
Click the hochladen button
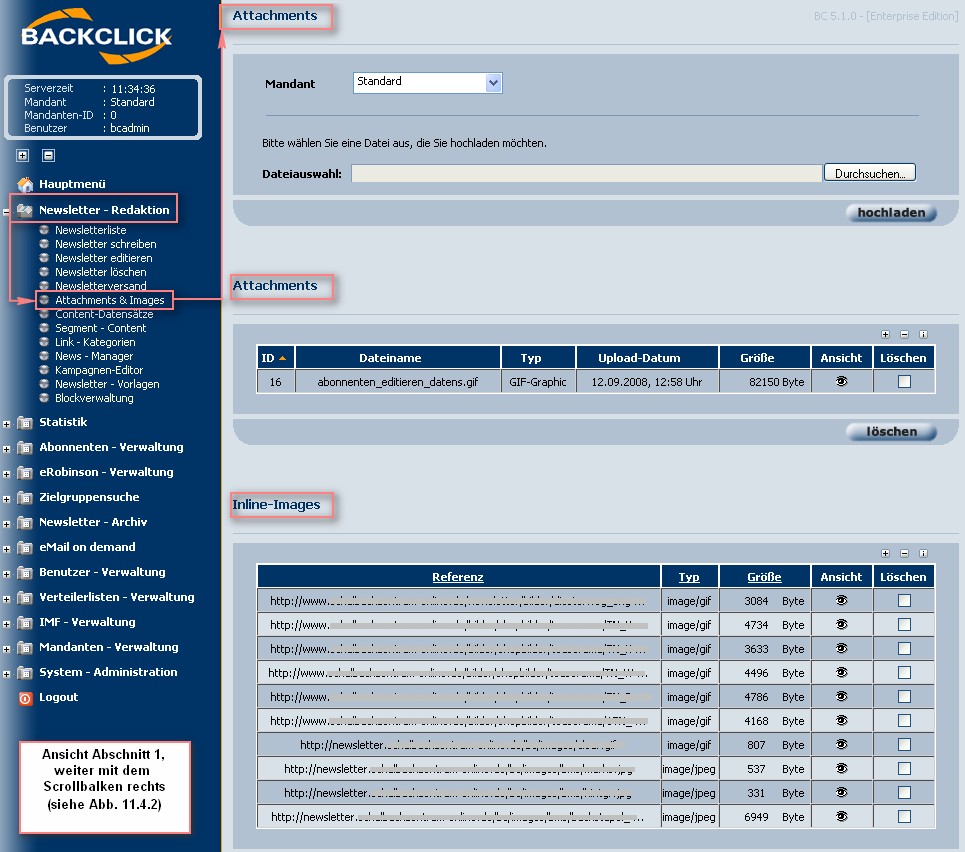891,213
